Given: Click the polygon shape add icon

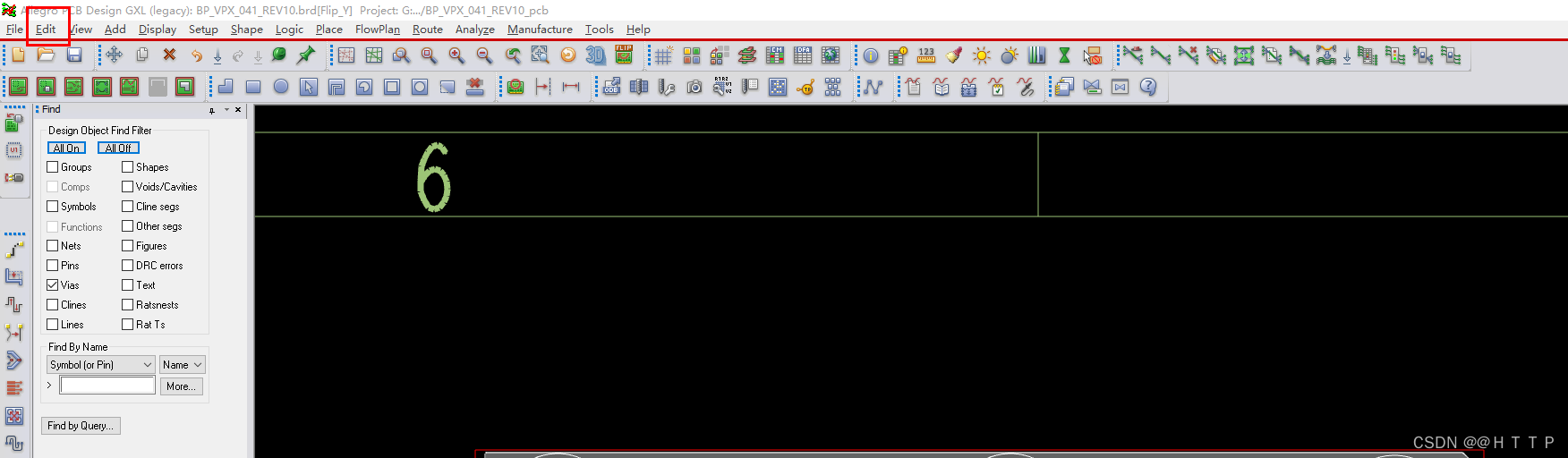Looking at the screenshot, I should click(226, 87).
